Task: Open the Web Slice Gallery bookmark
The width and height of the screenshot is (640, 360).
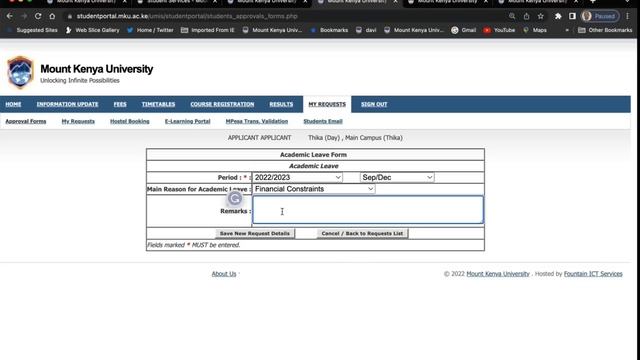Action: (x=92, y=30)
